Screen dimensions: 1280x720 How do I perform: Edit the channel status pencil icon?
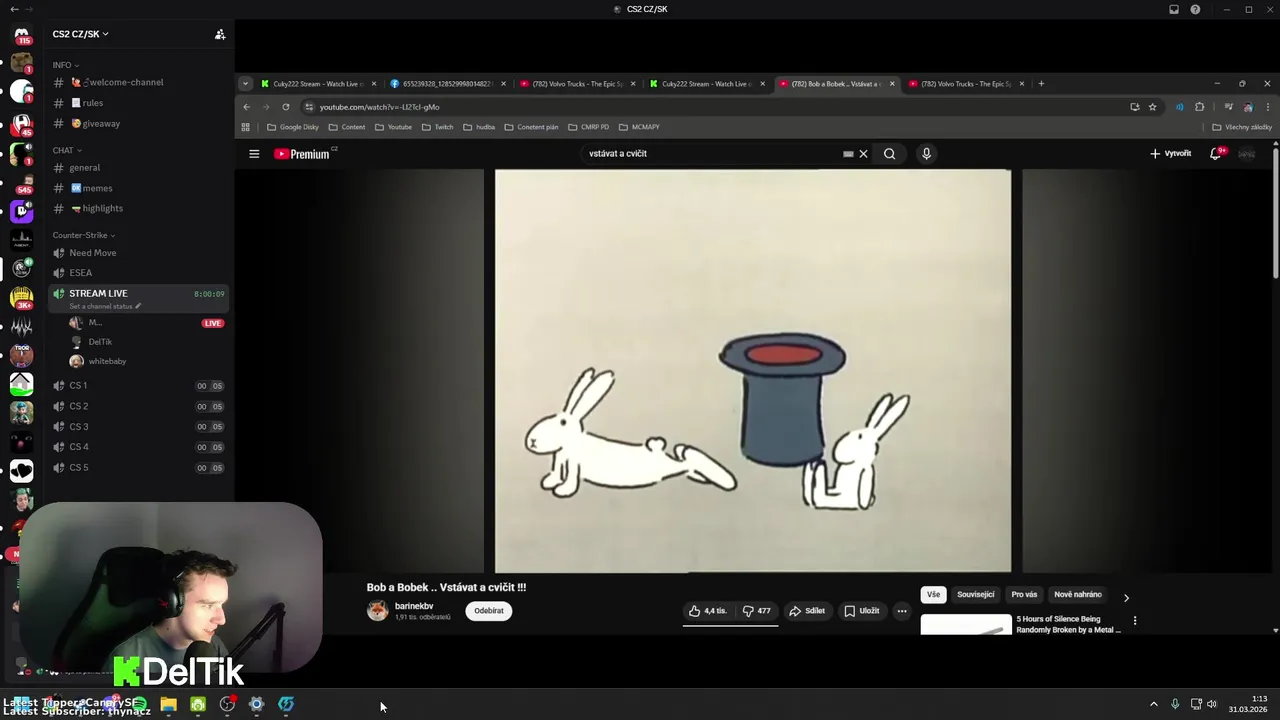click(138, 306)
